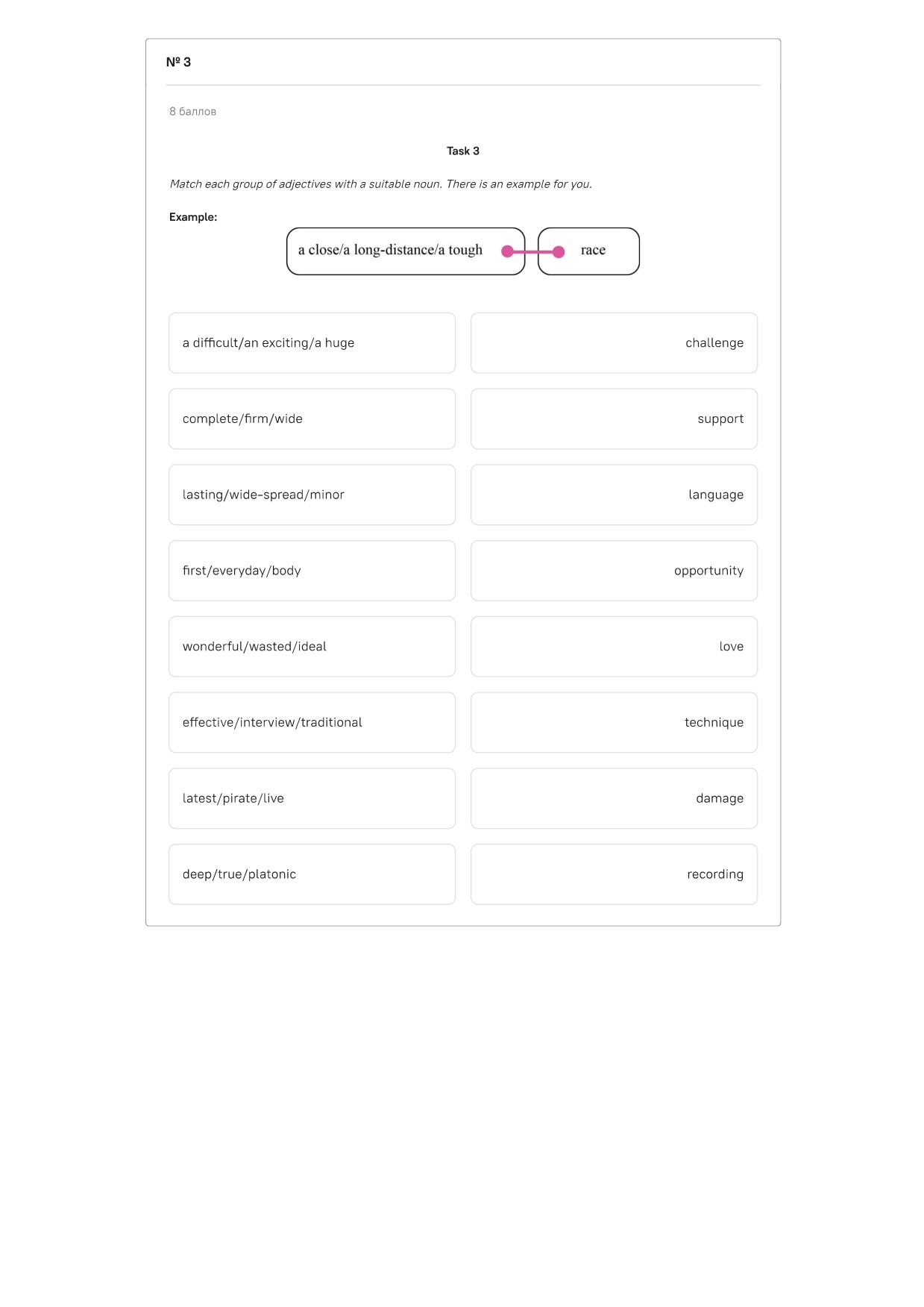Click the 'latest/pirate/live' card

point(312,798)
